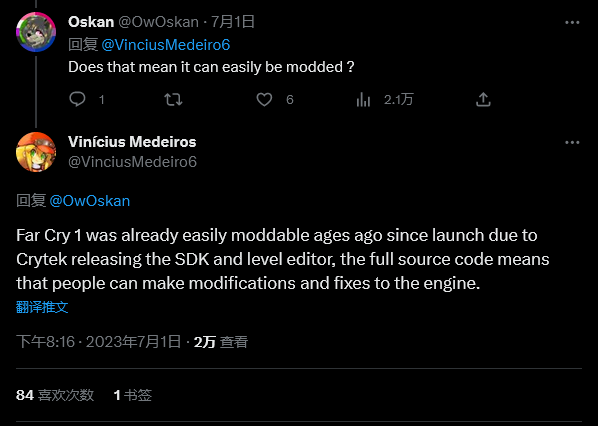Like Oskan's tweet with the heart icon
The height and width of the screenshot is (426, 598).
[x=264, y=100]
